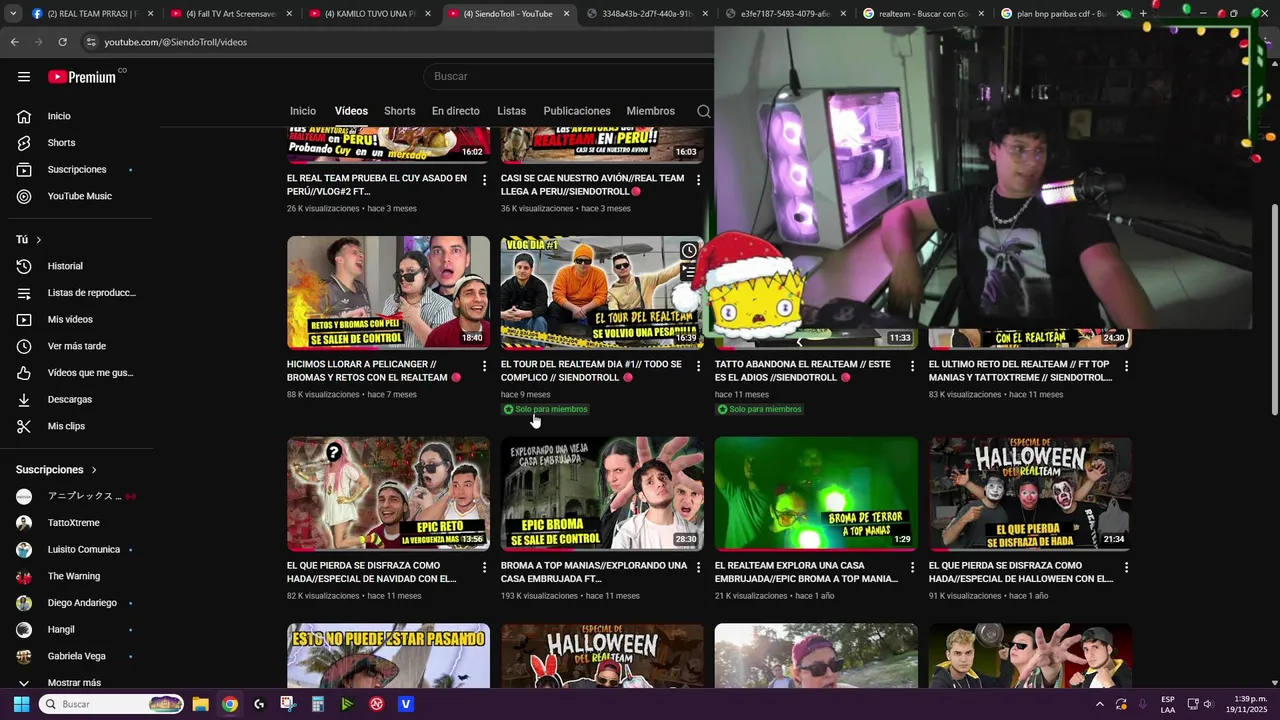The height and width of the screenshot is (720, 1280).
Task: Expand Mostrar más subscriptions
Action: (x=74, y=683)
